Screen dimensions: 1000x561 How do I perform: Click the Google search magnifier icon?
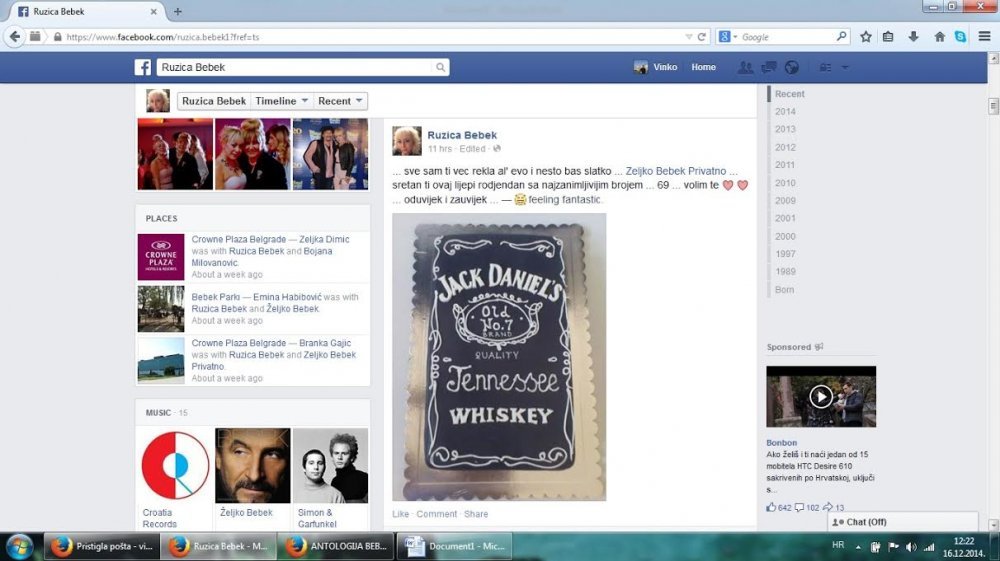coord(841,37)
